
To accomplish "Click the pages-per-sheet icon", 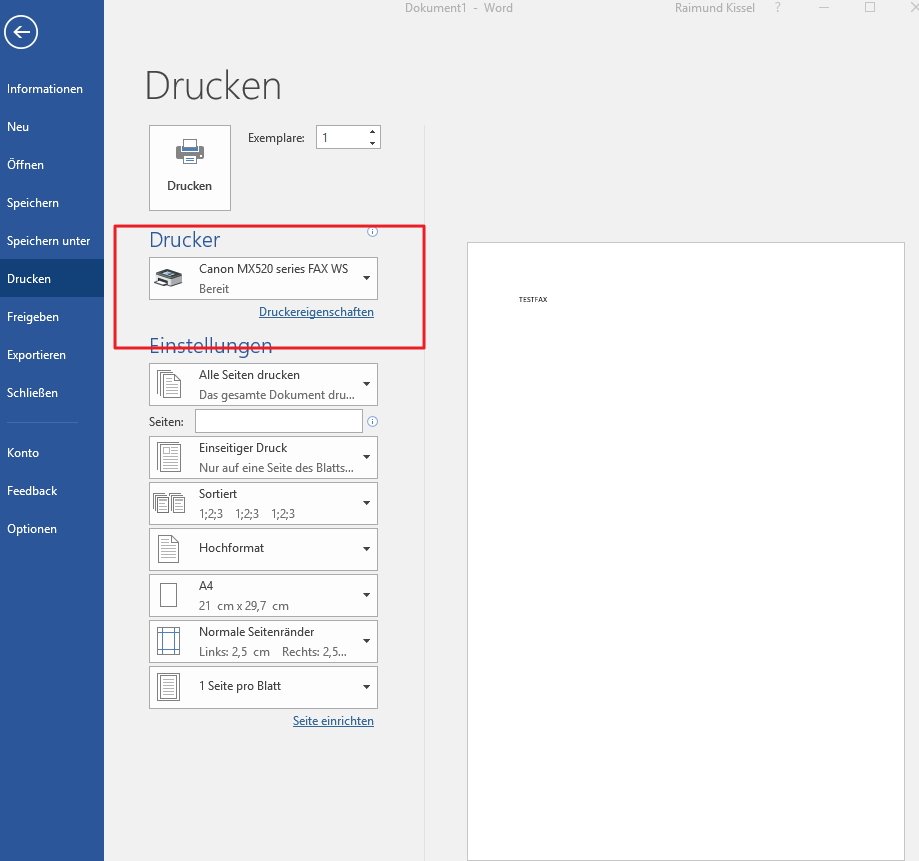I will (169, 687).
